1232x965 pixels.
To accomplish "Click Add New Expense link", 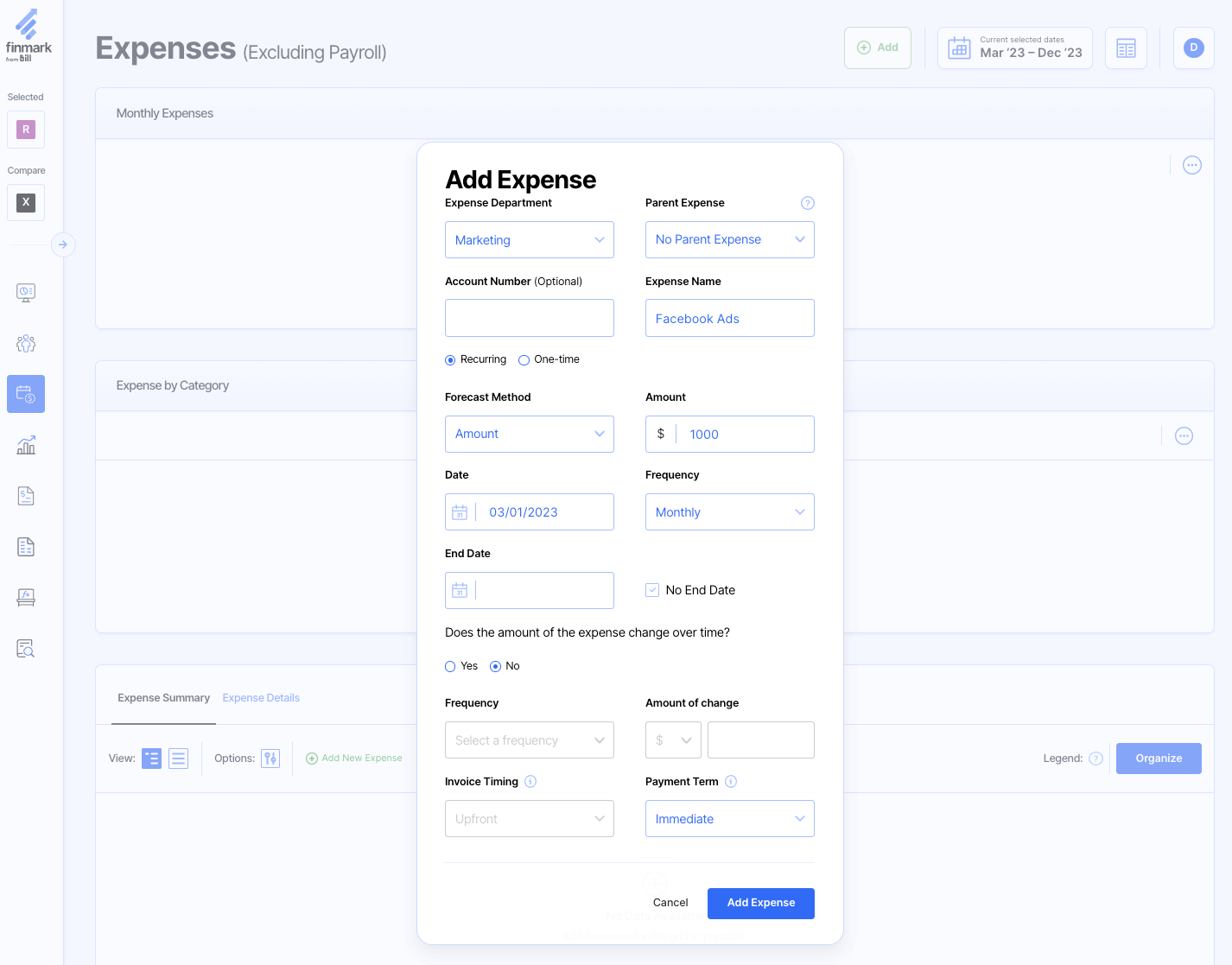I will (x=354, y=758).
